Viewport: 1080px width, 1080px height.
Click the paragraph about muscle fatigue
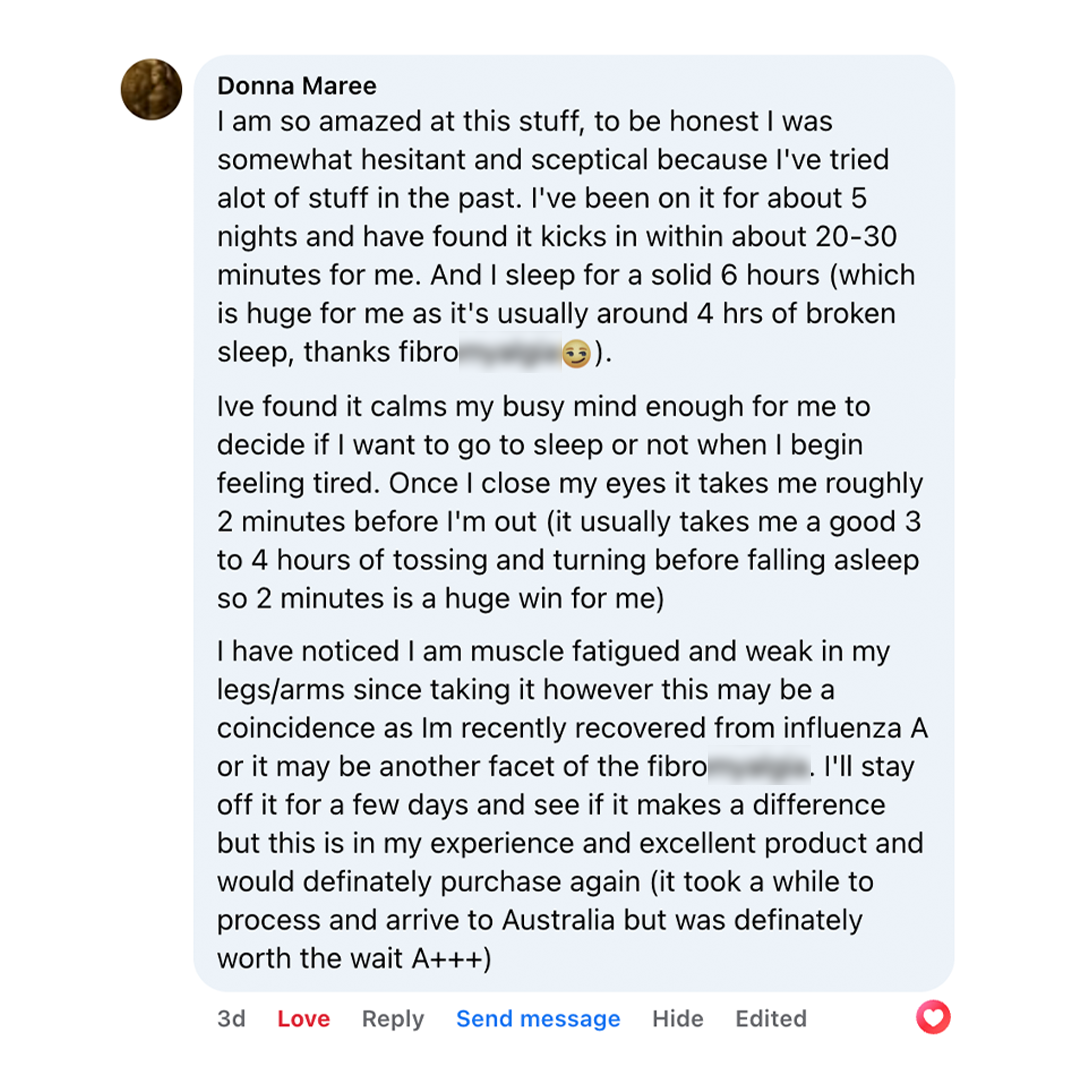coord(570,805)
